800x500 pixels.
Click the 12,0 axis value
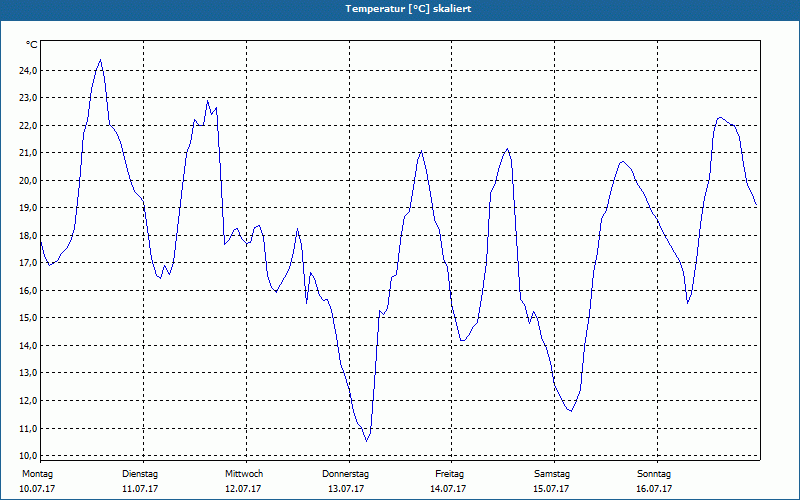28,401
